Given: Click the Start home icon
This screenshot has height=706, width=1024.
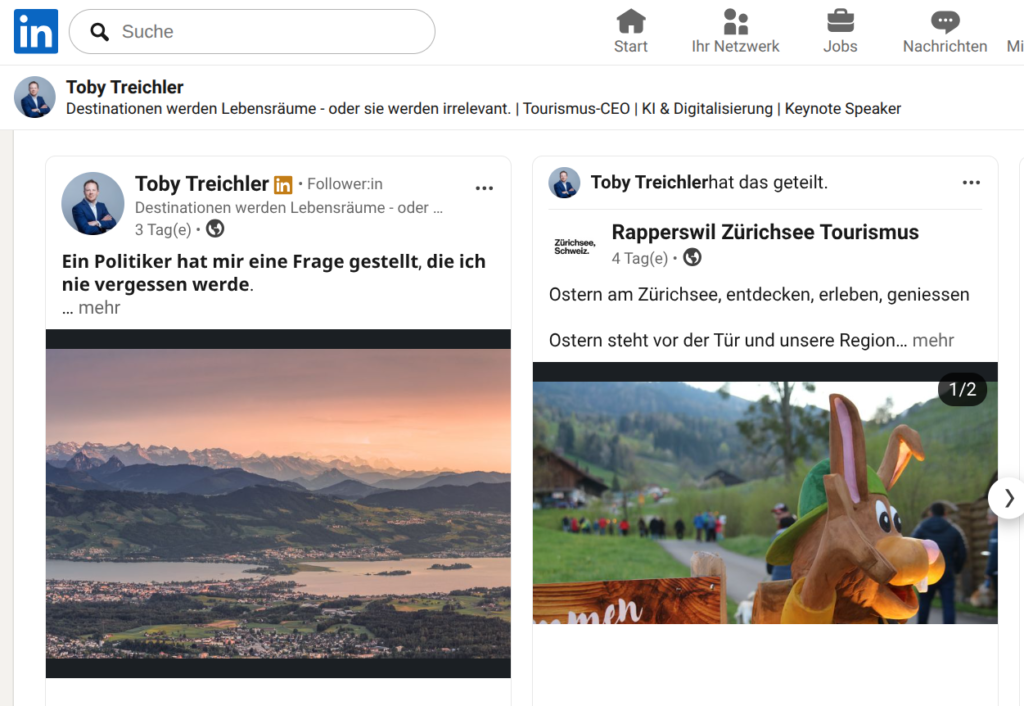Looking at the screenshot, I should click(x=631, y=21).
